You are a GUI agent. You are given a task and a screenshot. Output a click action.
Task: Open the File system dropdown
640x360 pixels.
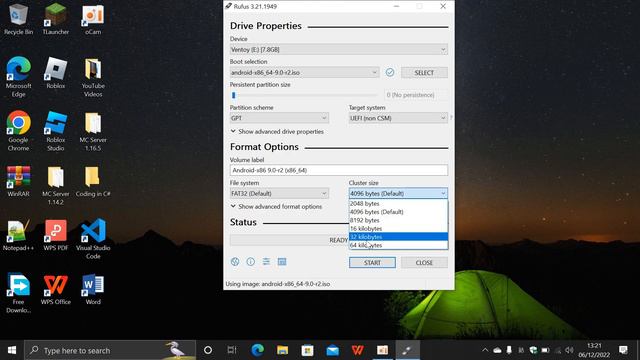(x=279, y=193)
